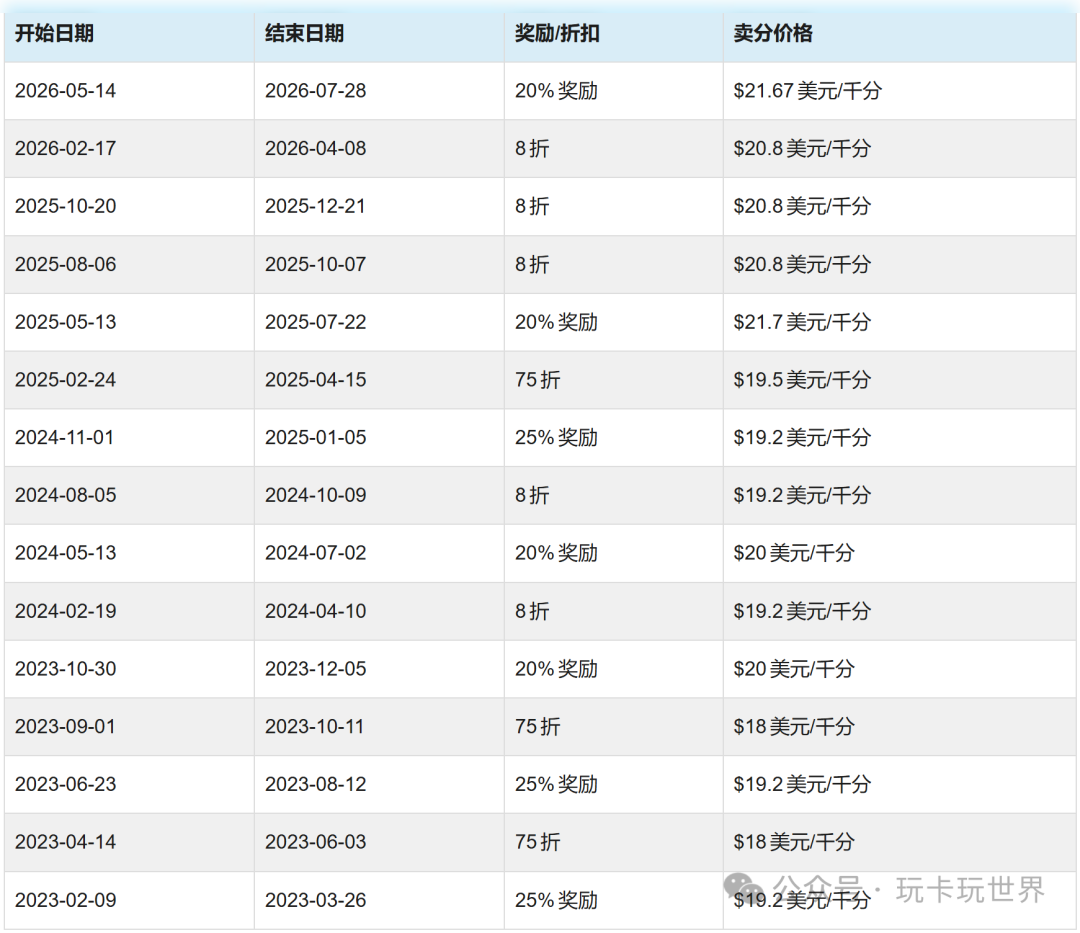Select end date 2024-04-10
Image resolution: width=1080 pixels, height=933 pixels.
coord(315,611)
